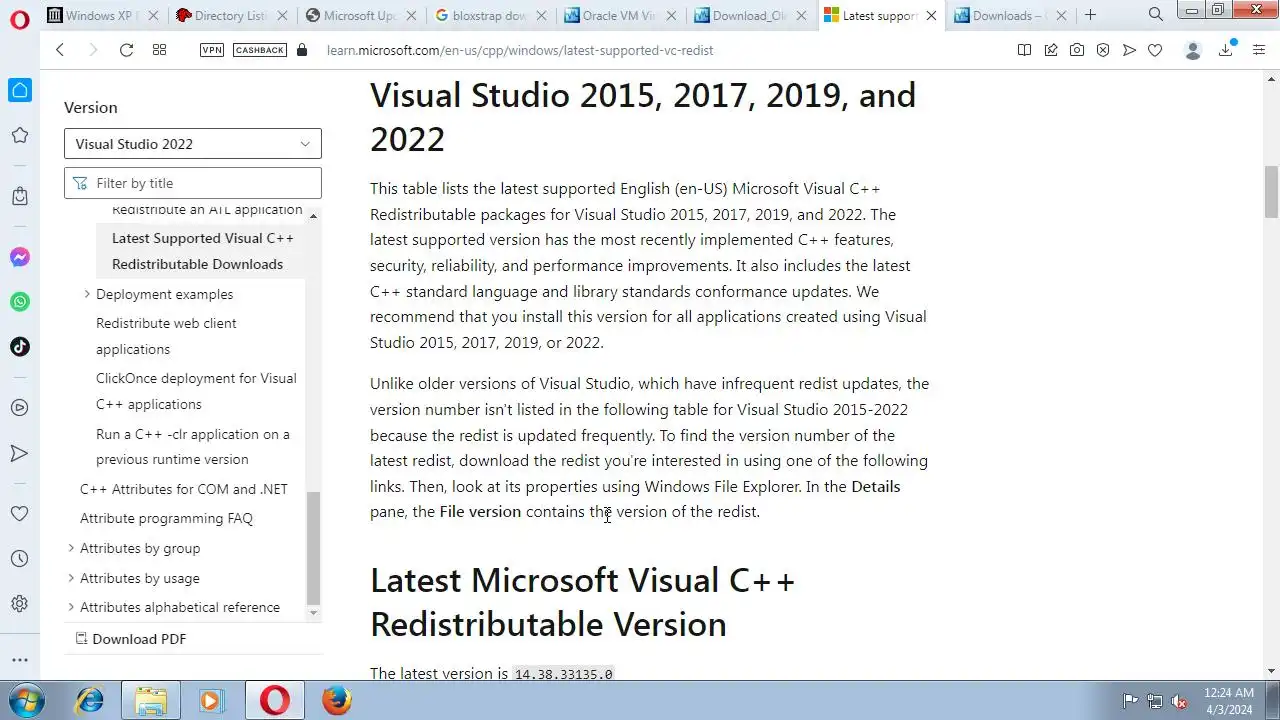
Task: Open Latest Supported Visual C++ Redistributable Downloads
Action: [201, 251]
